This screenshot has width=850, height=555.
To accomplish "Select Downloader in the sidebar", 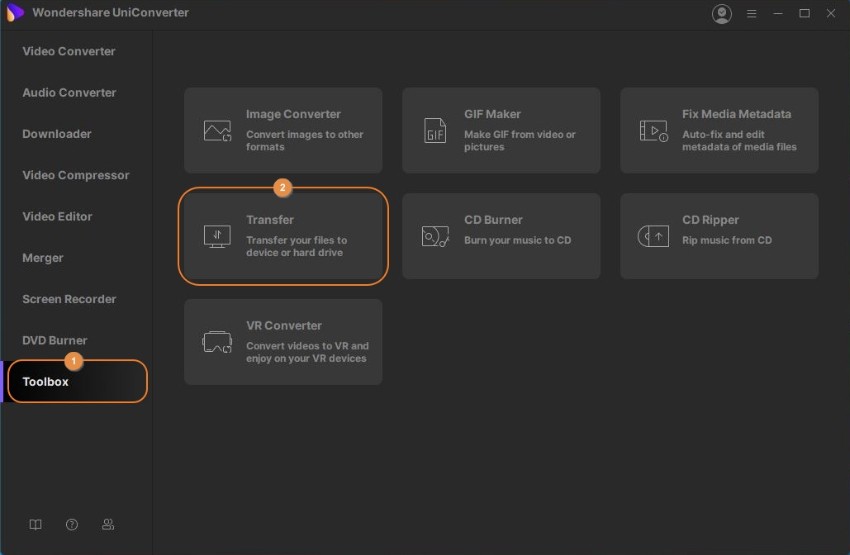I will tap(57, 134).
